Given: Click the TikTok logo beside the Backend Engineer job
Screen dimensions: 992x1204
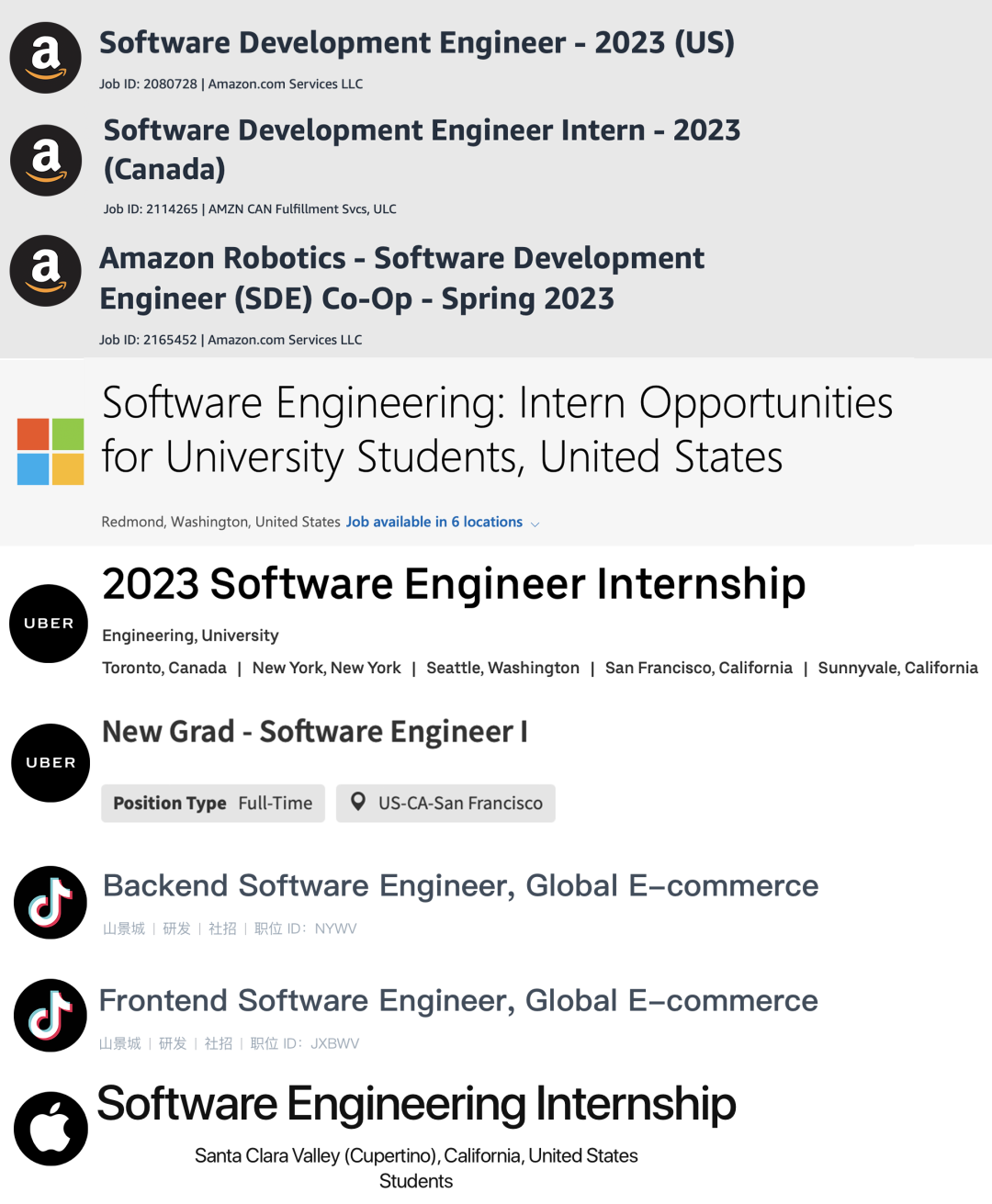Looking at the screenshot, I should [51, 902].
